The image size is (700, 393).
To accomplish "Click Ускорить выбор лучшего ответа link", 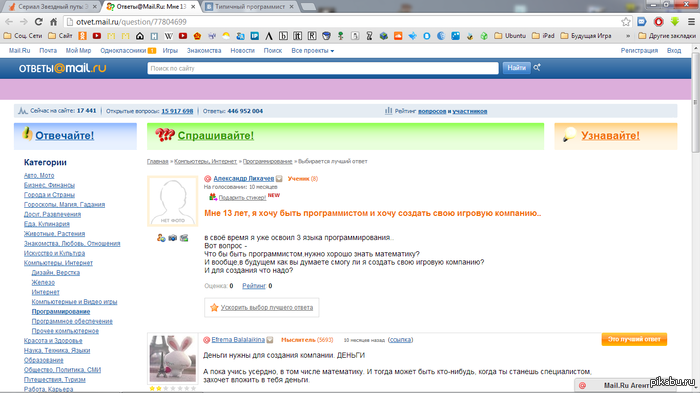I will (267, 308).
